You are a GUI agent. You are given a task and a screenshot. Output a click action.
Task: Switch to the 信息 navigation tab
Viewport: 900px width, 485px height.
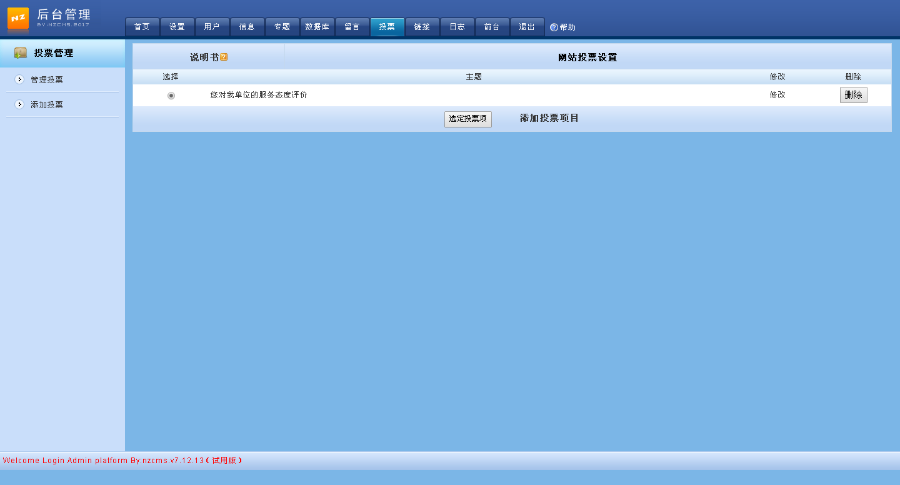pos(247,27)
